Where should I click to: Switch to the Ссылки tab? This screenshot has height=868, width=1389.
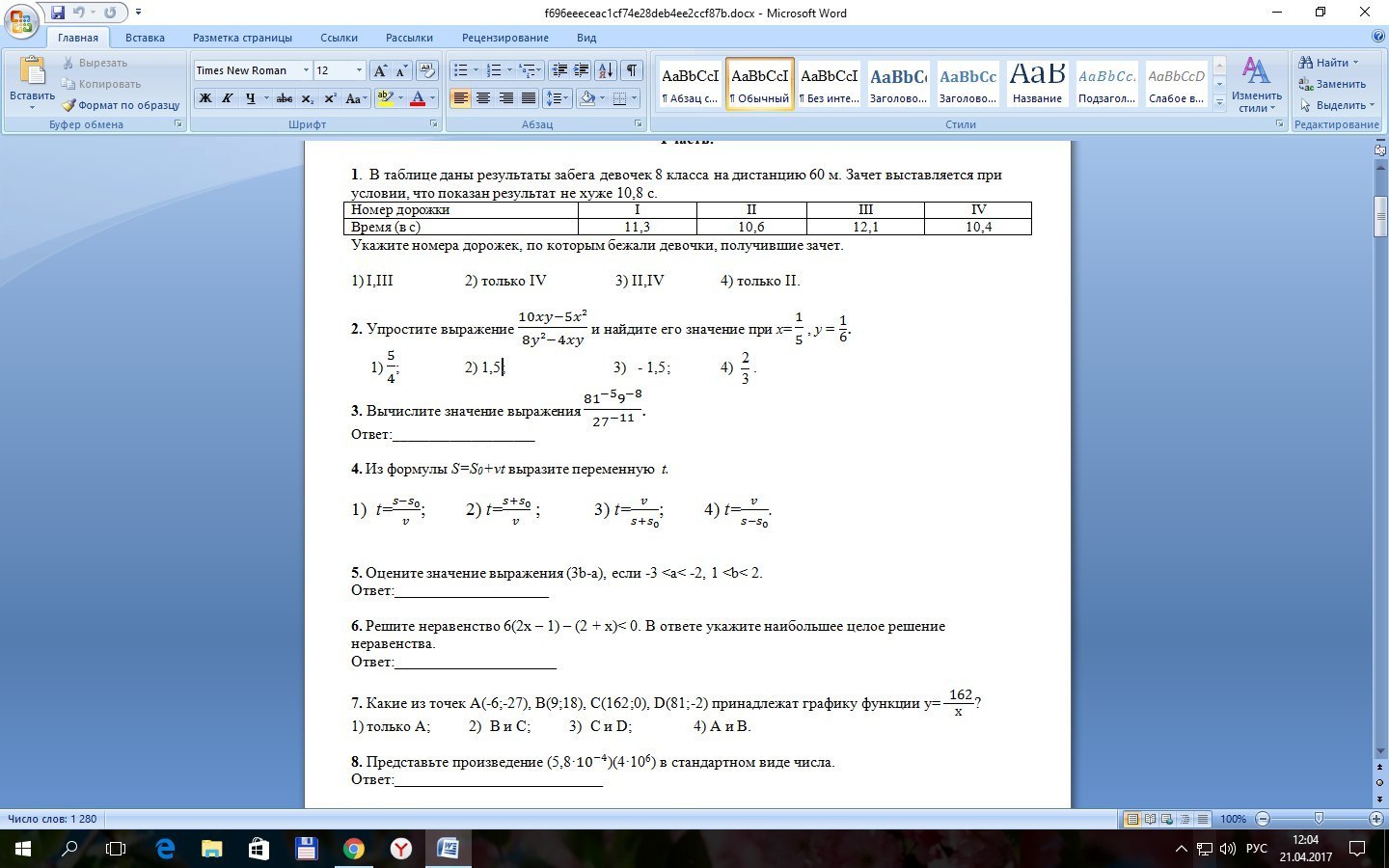[339, 38]
